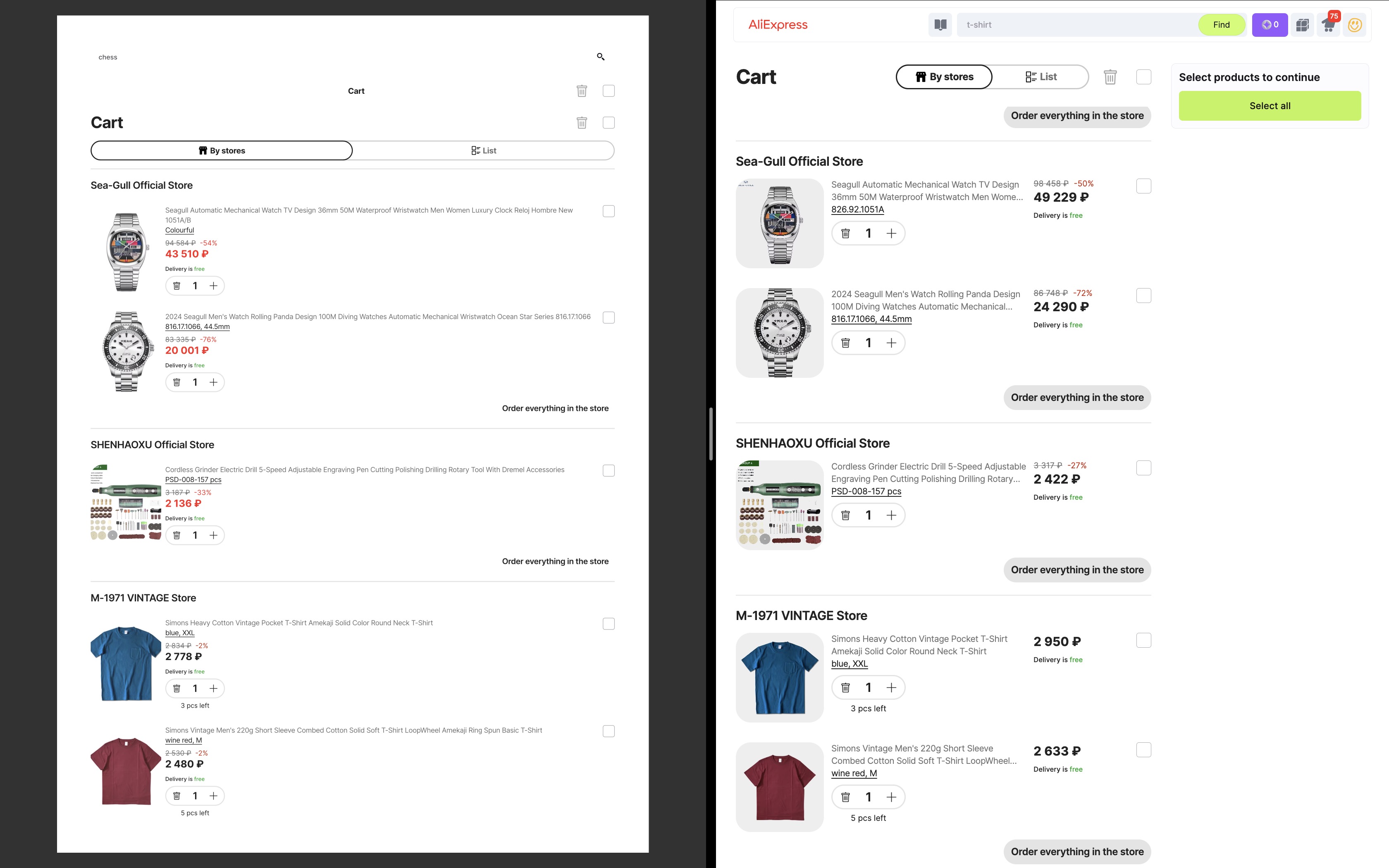Check the 2 950 ₽ blue T-shirt checkbox
The image size is (1389, 868).
1143,640
